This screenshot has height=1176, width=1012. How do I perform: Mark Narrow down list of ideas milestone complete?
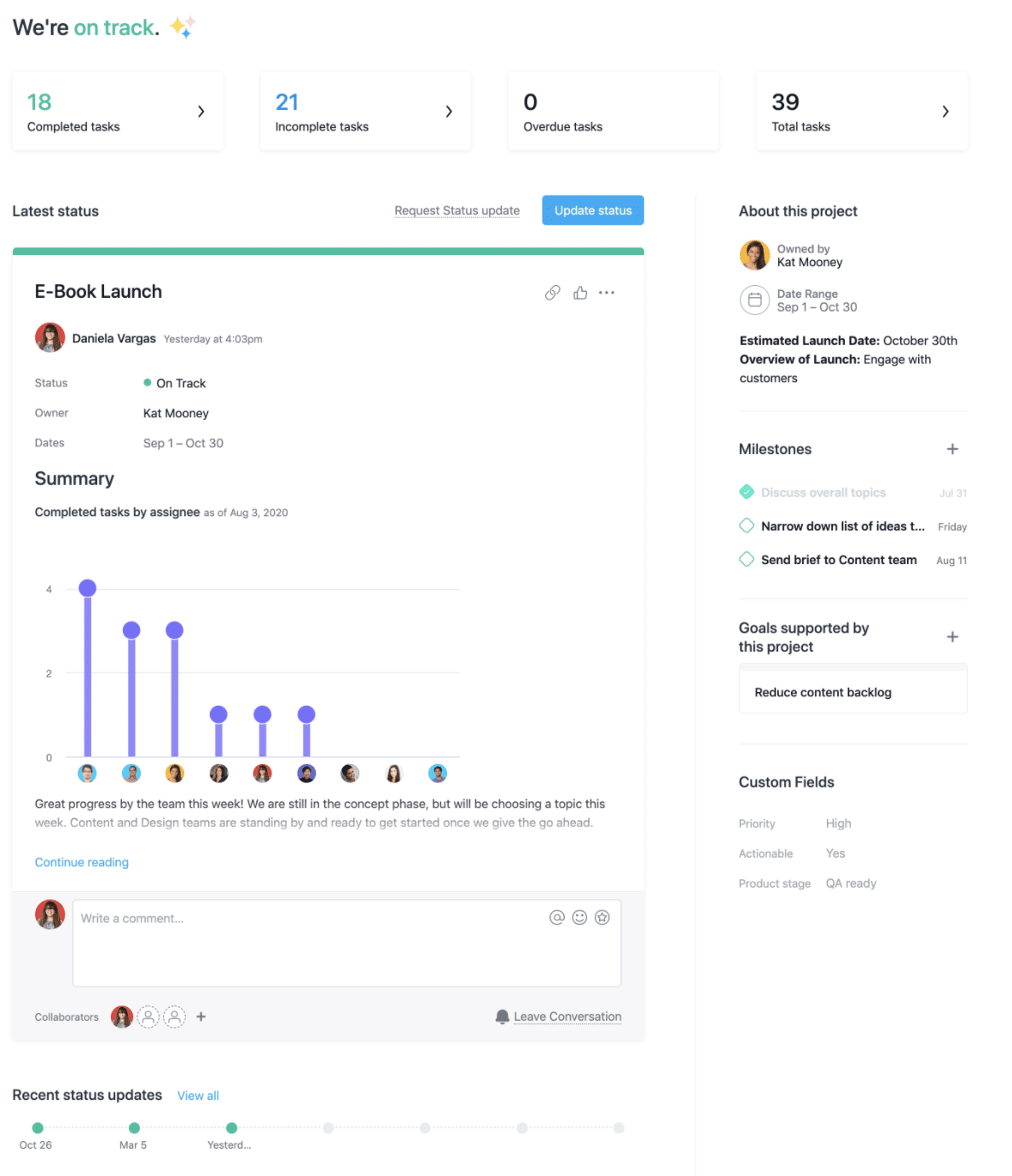click(x=747, y=526)
